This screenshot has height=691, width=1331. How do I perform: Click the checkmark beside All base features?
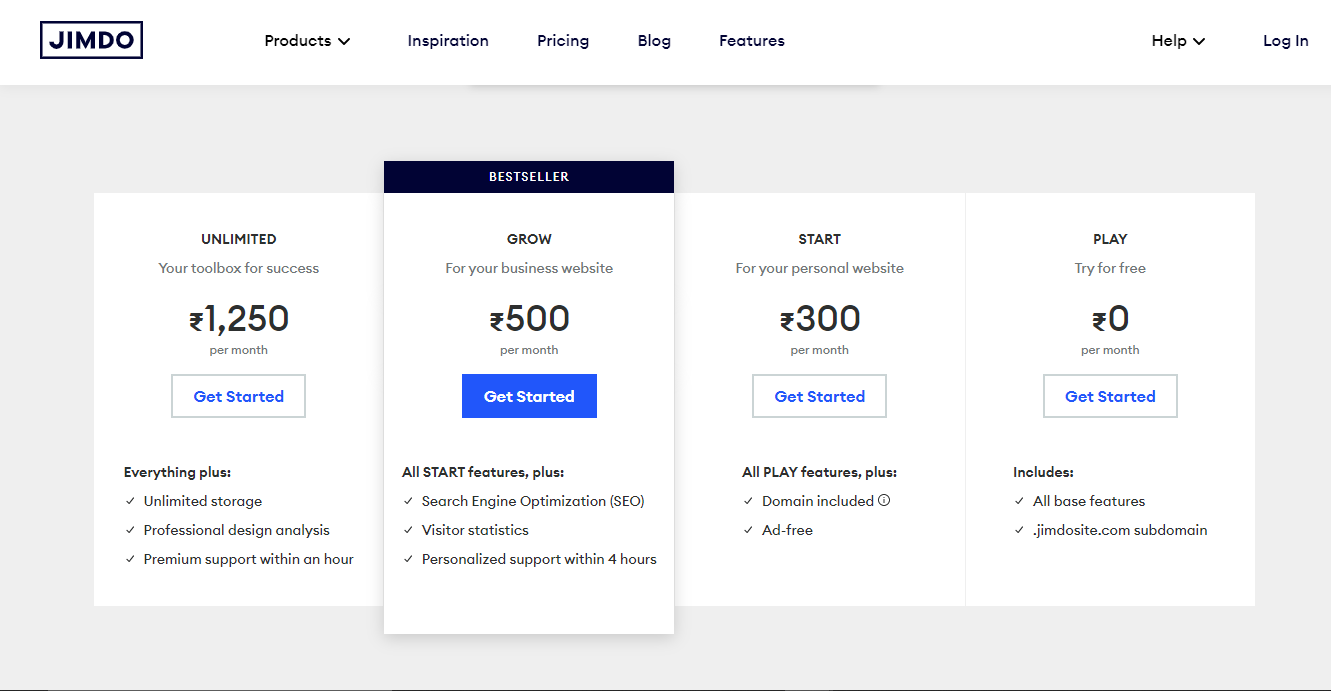(1019, 501)
